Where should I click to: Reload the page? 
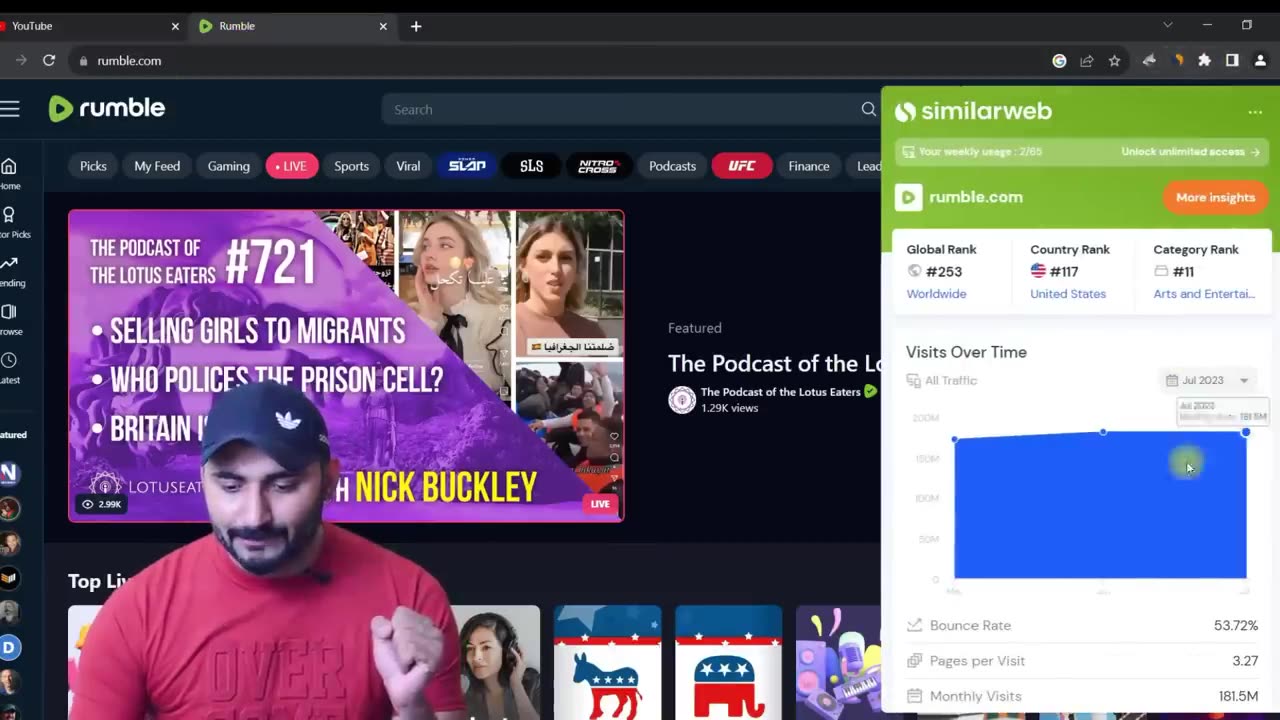click(48, 60)
